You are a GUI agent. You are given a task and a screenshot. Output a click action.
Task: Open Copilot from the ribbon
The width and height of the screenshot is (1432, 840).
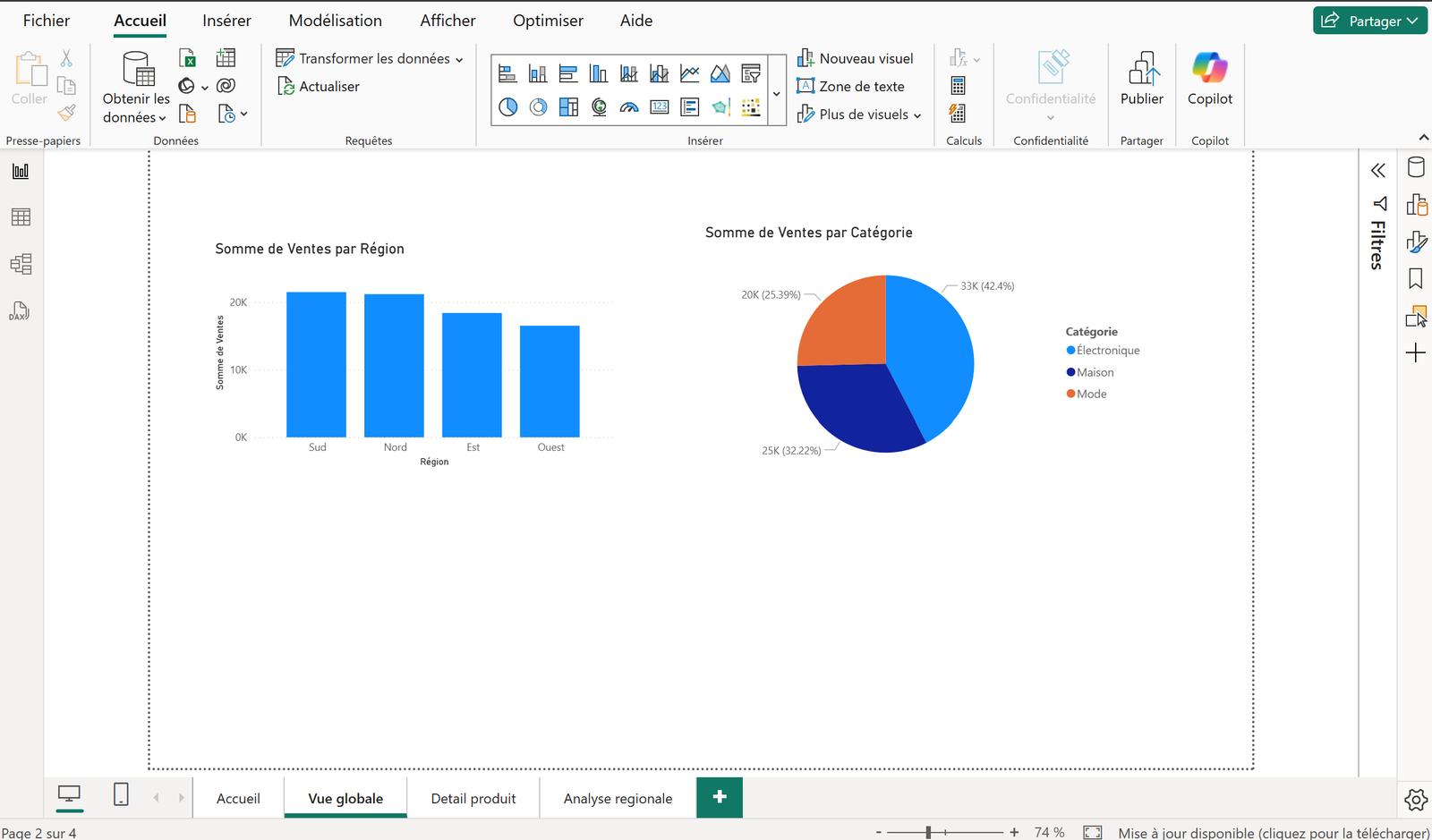(x=1210, y=79)
